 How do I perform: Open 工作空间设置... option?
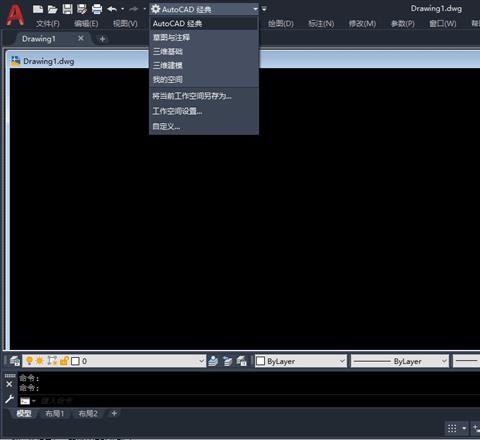coord(204,111)
